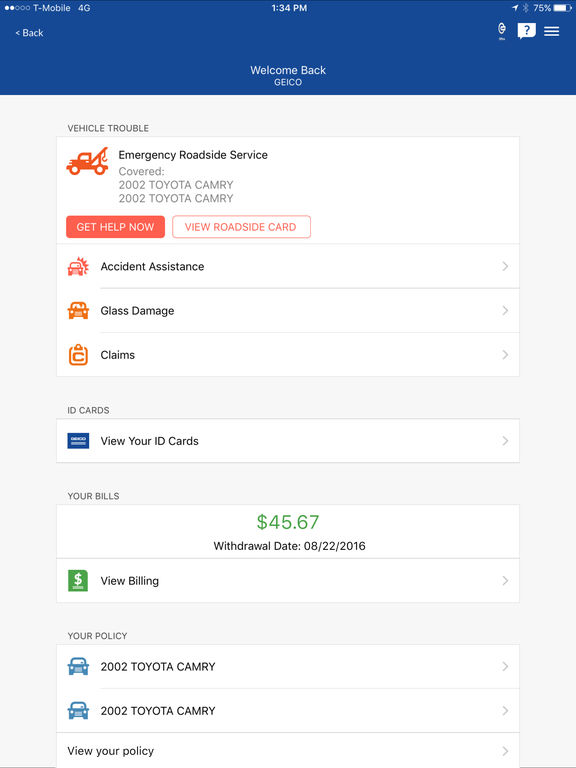Expand the View Billing chevron
The height and width of the screenshot is (768, 576).
(x=505, y=581)
